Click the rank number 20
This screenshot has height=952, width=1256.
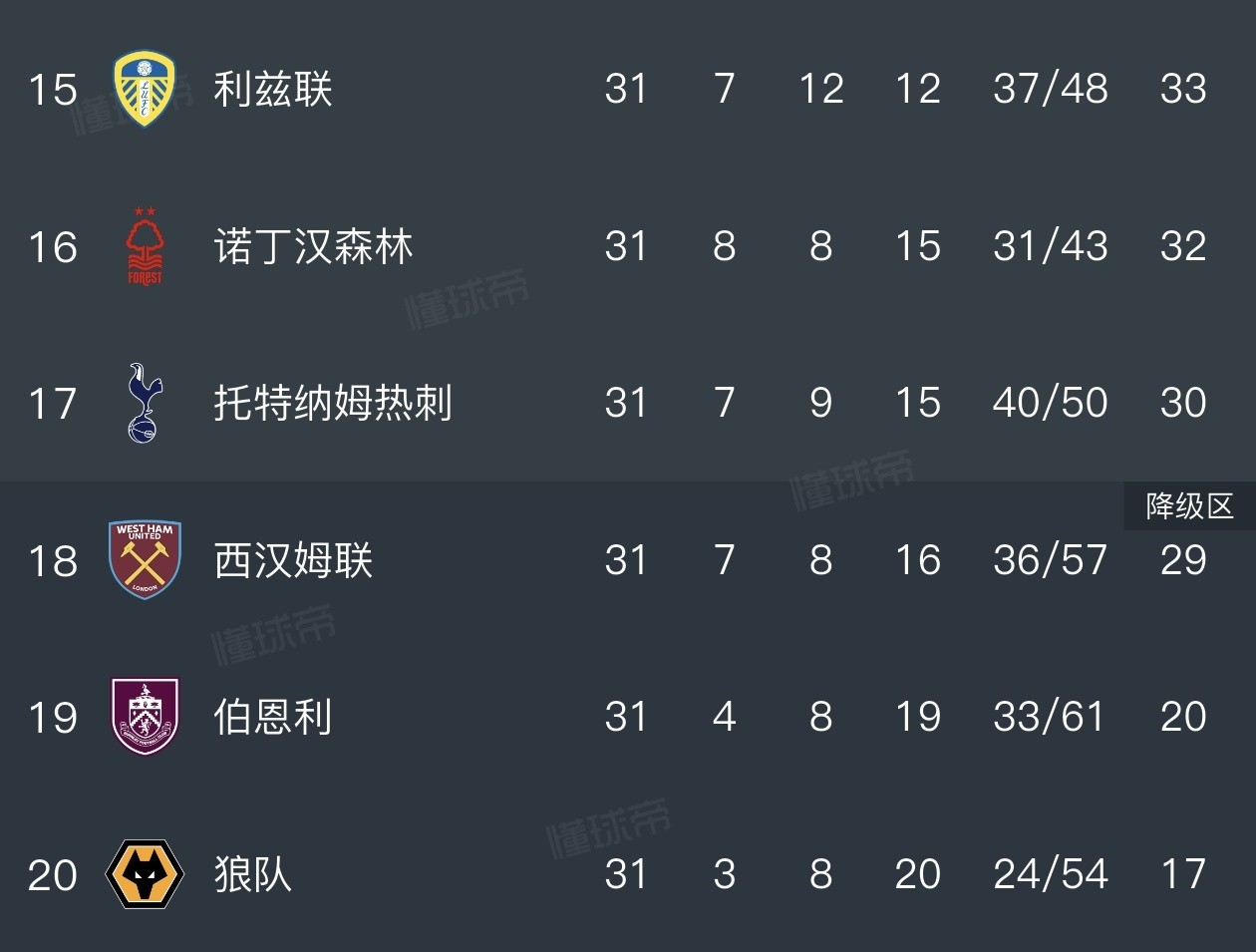coord(53,875)
